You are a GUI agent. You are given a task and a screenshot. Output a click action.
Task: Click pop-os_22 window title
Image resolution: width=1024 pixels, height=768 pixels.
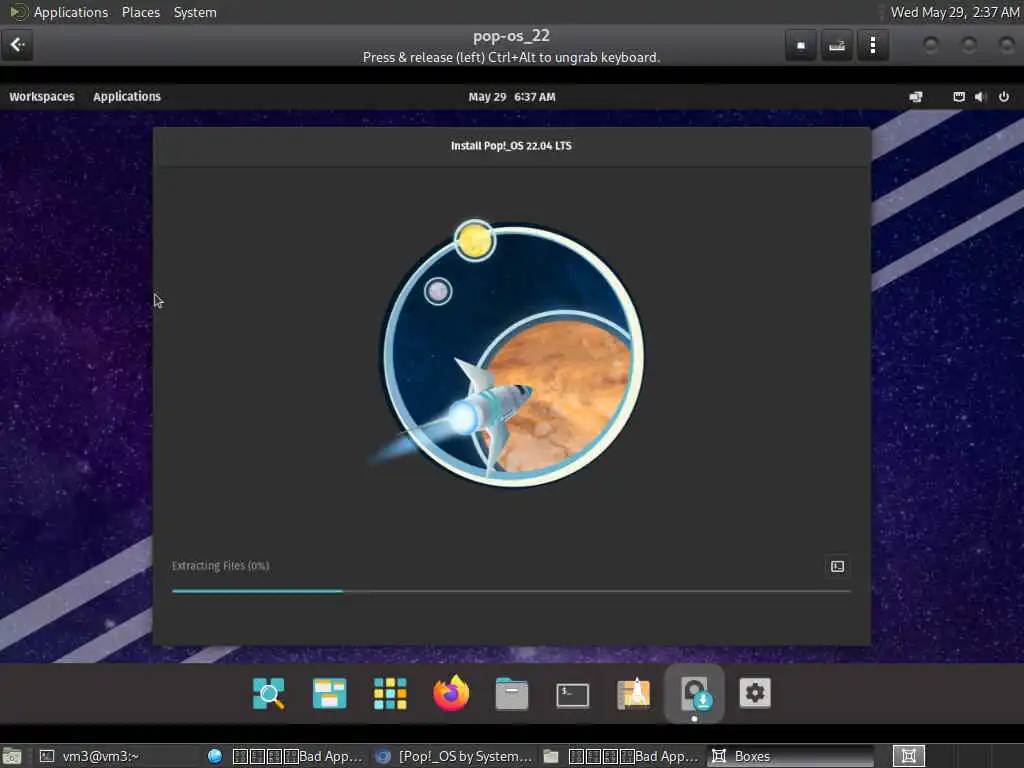click(x=511, y=36)
